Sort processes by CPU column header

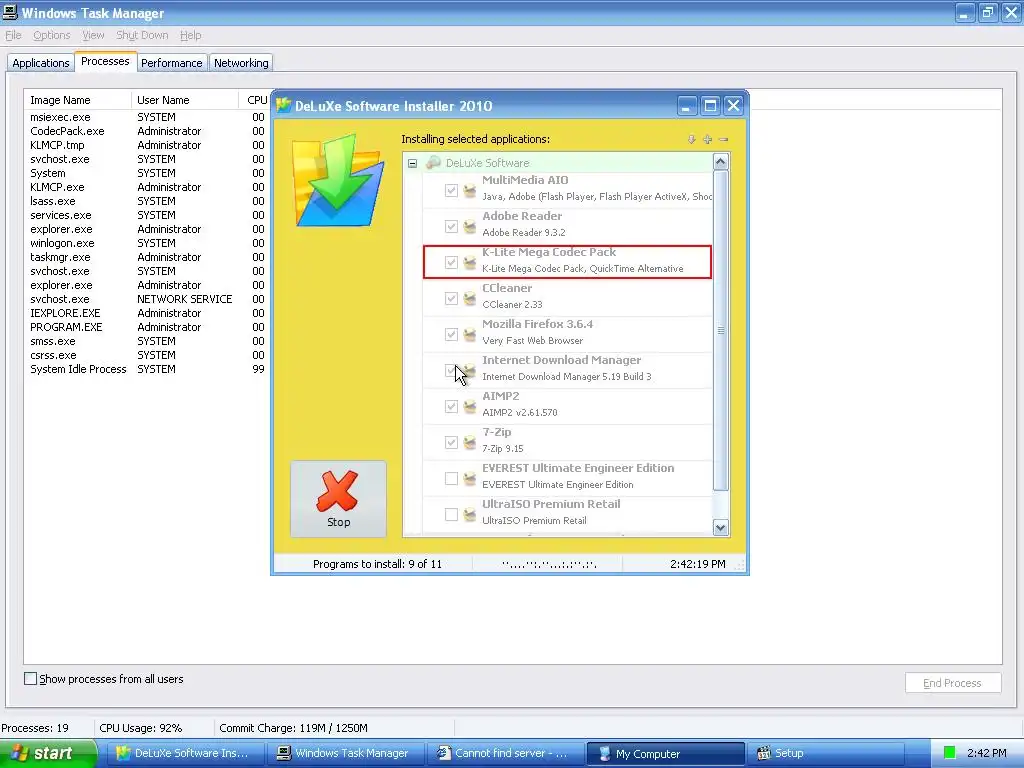(255, 100)
